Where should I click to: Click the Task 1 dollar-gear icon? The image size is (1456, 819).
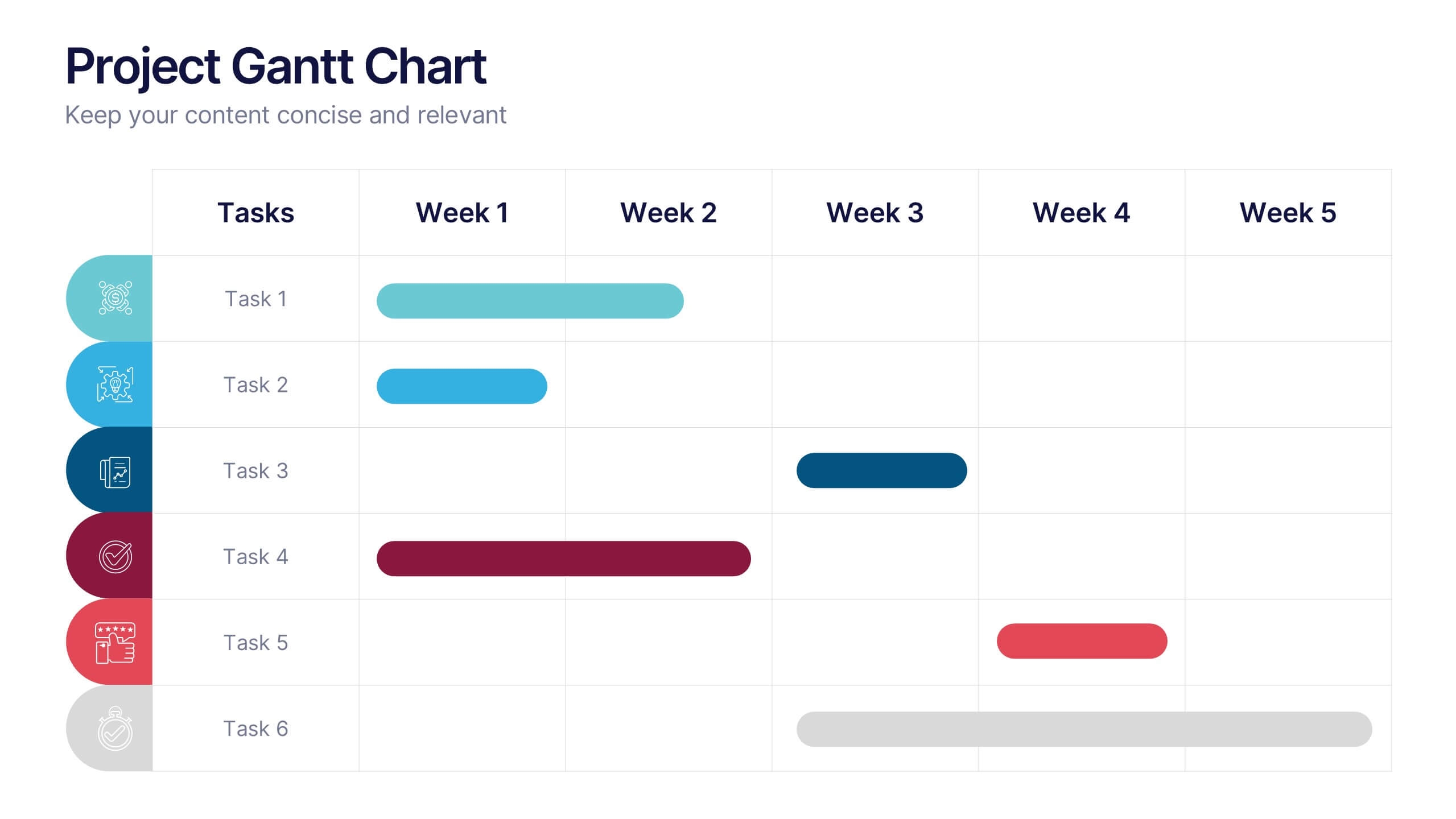pos(116,298)
